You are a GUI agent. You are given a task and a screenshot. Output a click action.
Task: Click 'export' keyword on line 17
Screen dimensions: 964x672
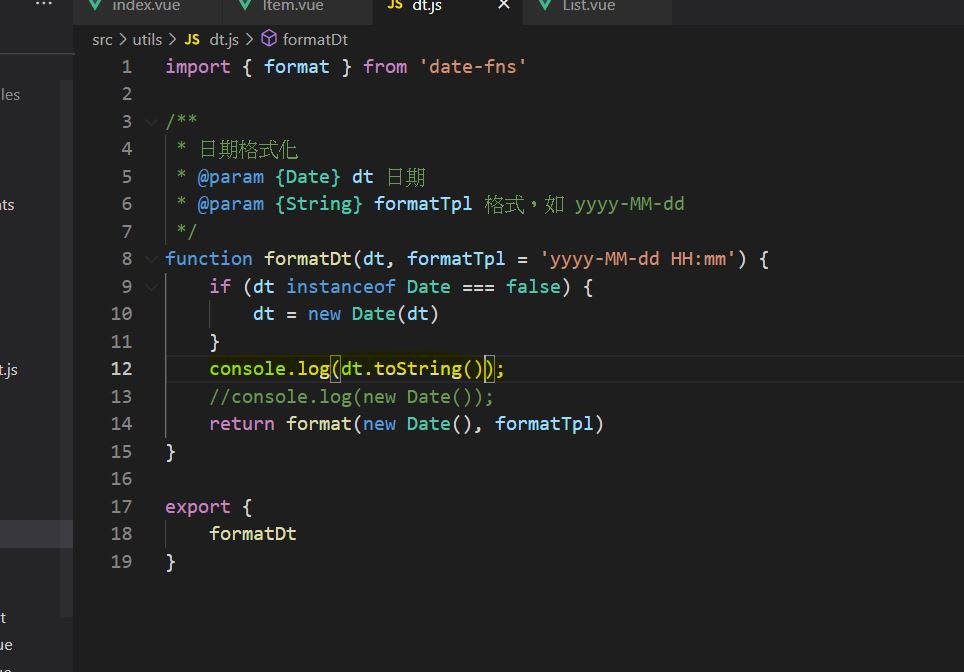tap(197, 507)
